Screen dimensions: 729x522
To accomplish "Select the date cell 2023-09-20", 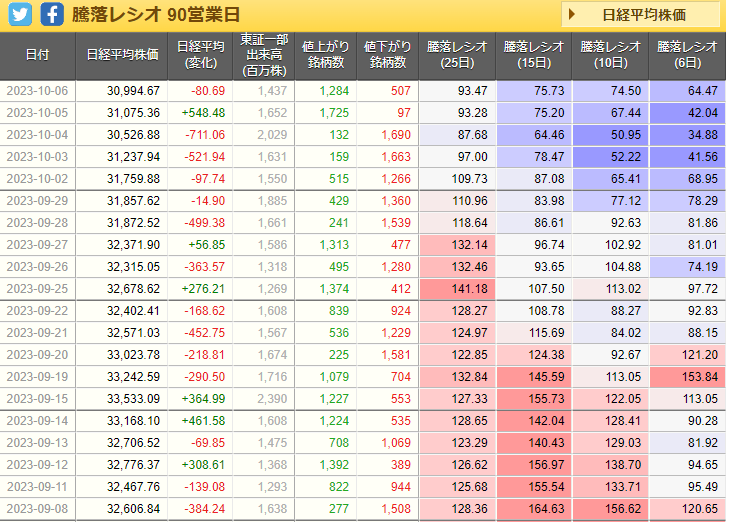I will (x=37, y=355).
